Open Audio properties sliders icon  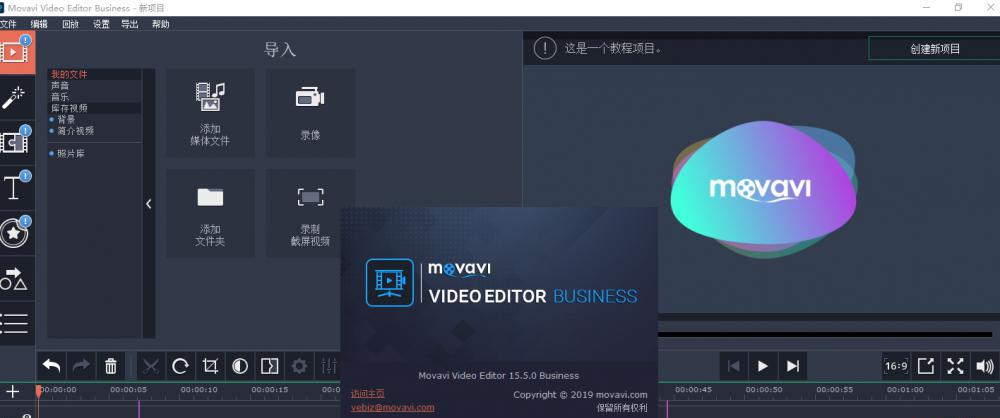click(x=328, y=366)
